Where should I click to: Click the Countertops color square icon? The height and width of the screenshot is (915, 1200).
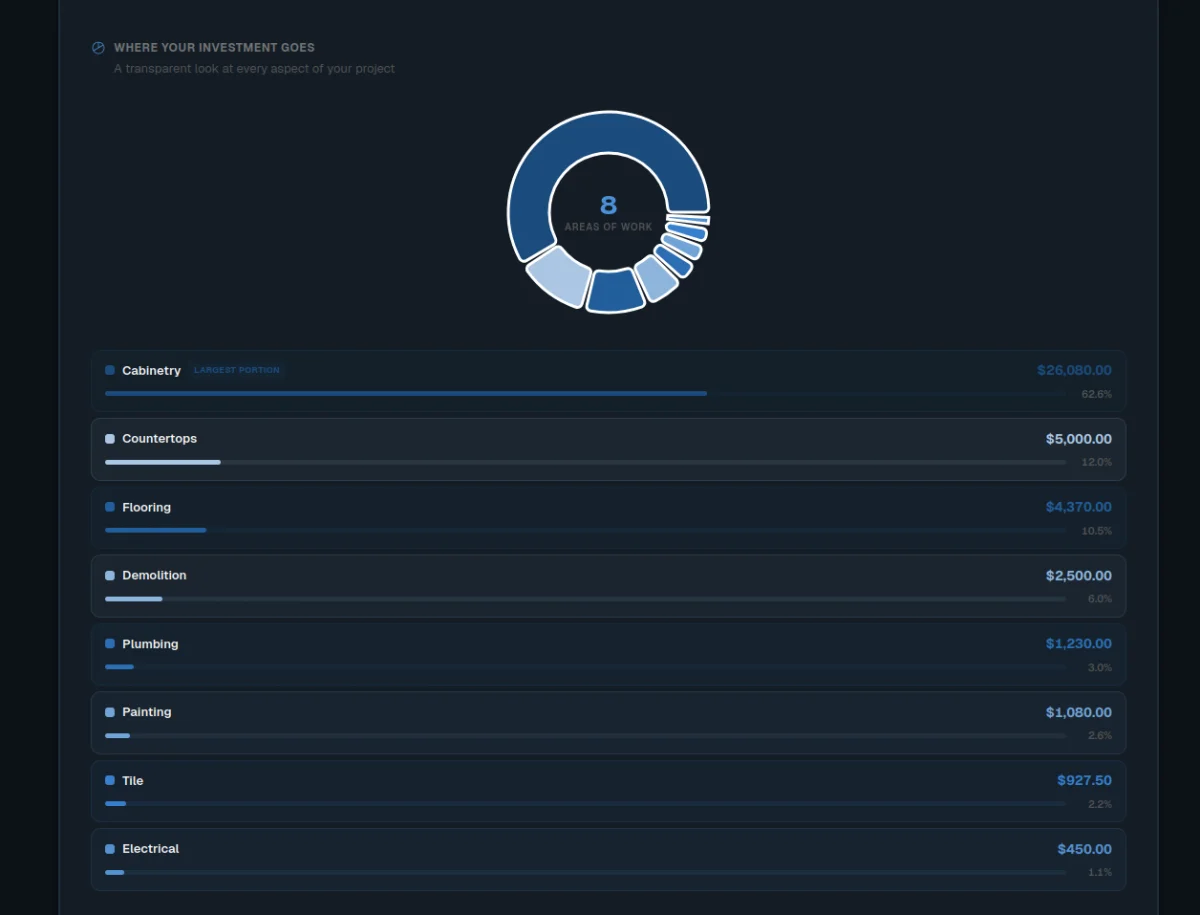pos(110,439)
